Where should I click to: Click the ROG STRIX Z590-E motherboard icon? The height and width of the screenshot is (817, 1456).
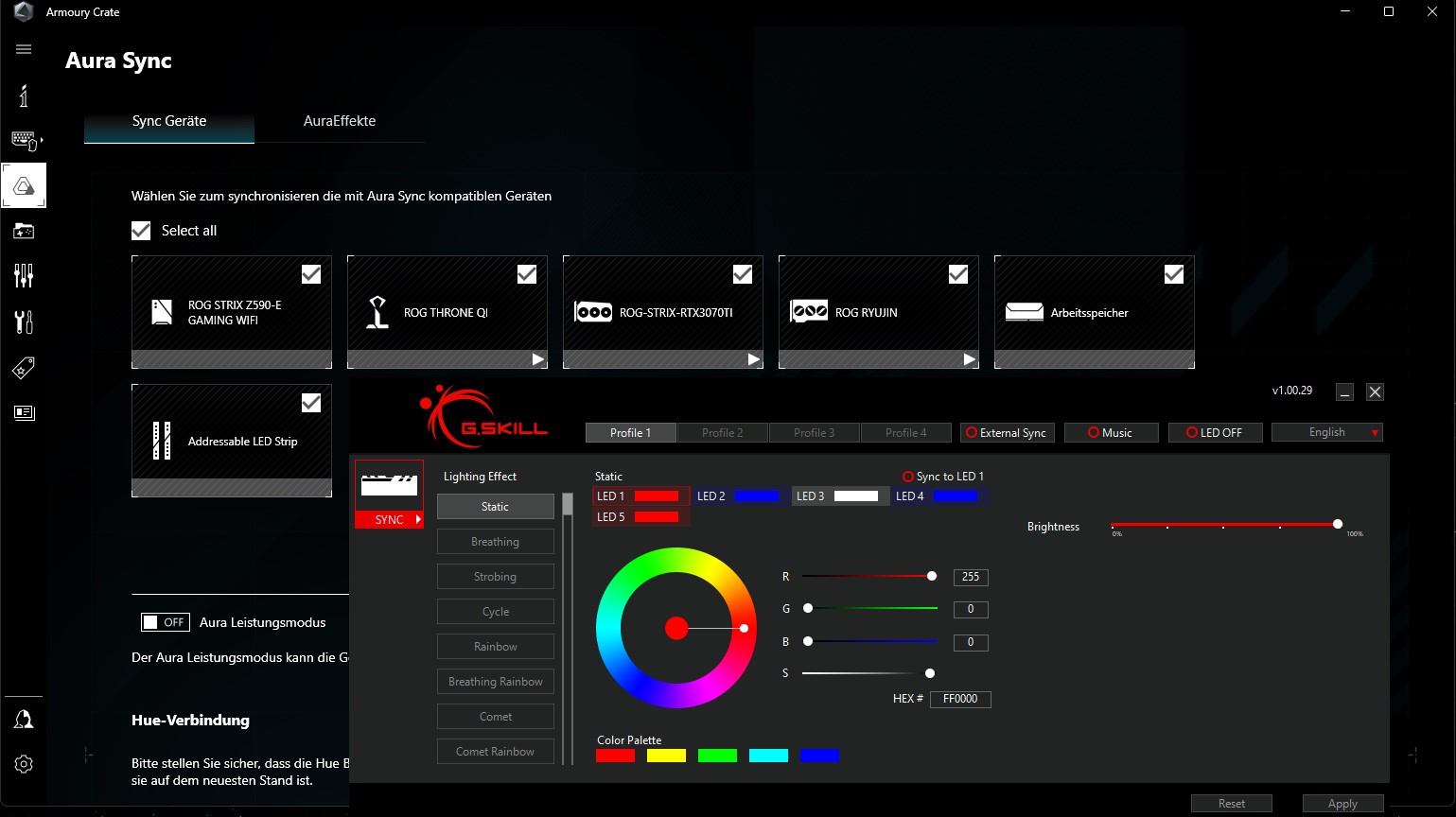point(162,312)
